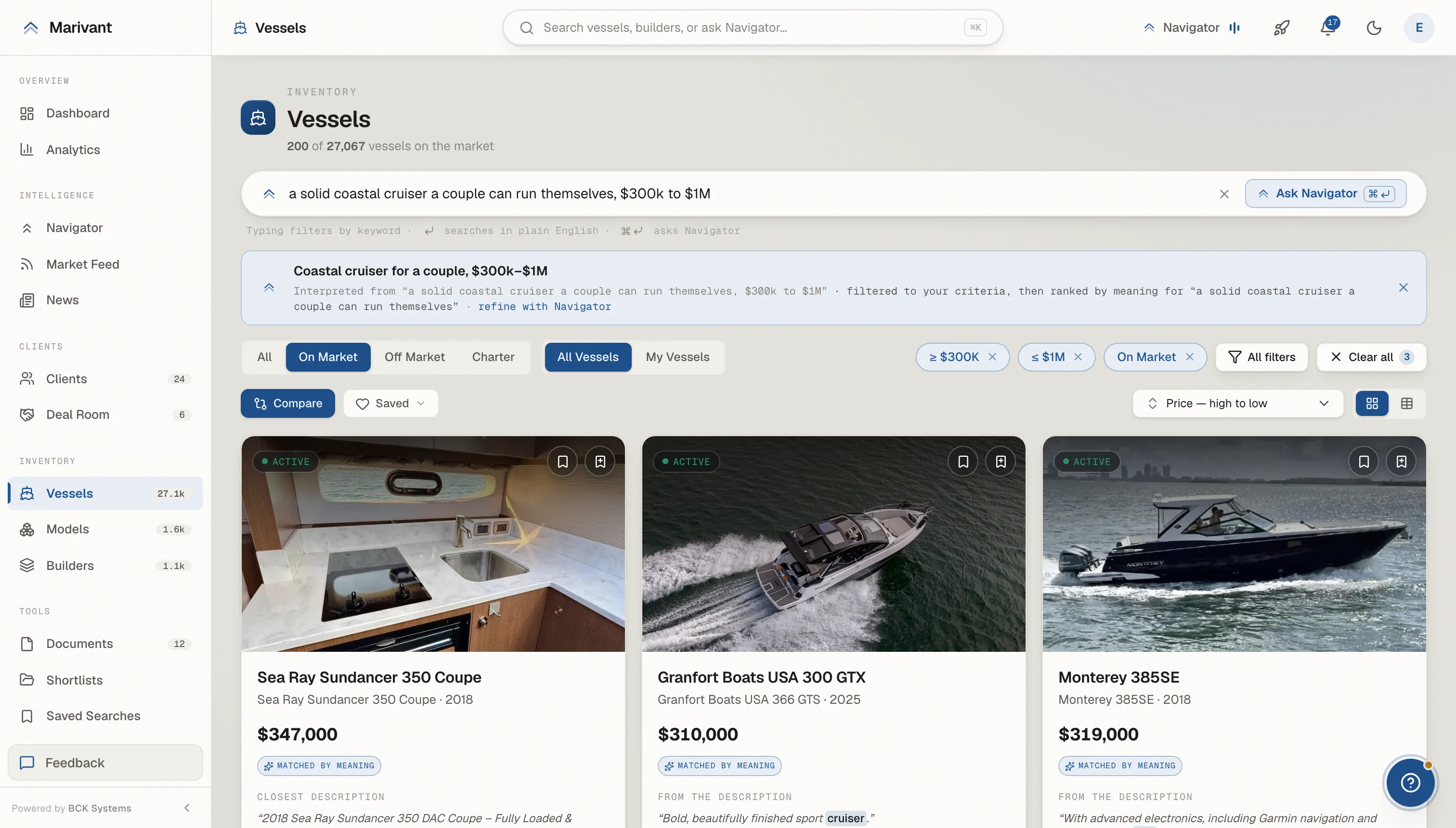This screenshot has height=828, width=1456.
Task: Open Shortlists in sidebar
Action: click(105, 680)
